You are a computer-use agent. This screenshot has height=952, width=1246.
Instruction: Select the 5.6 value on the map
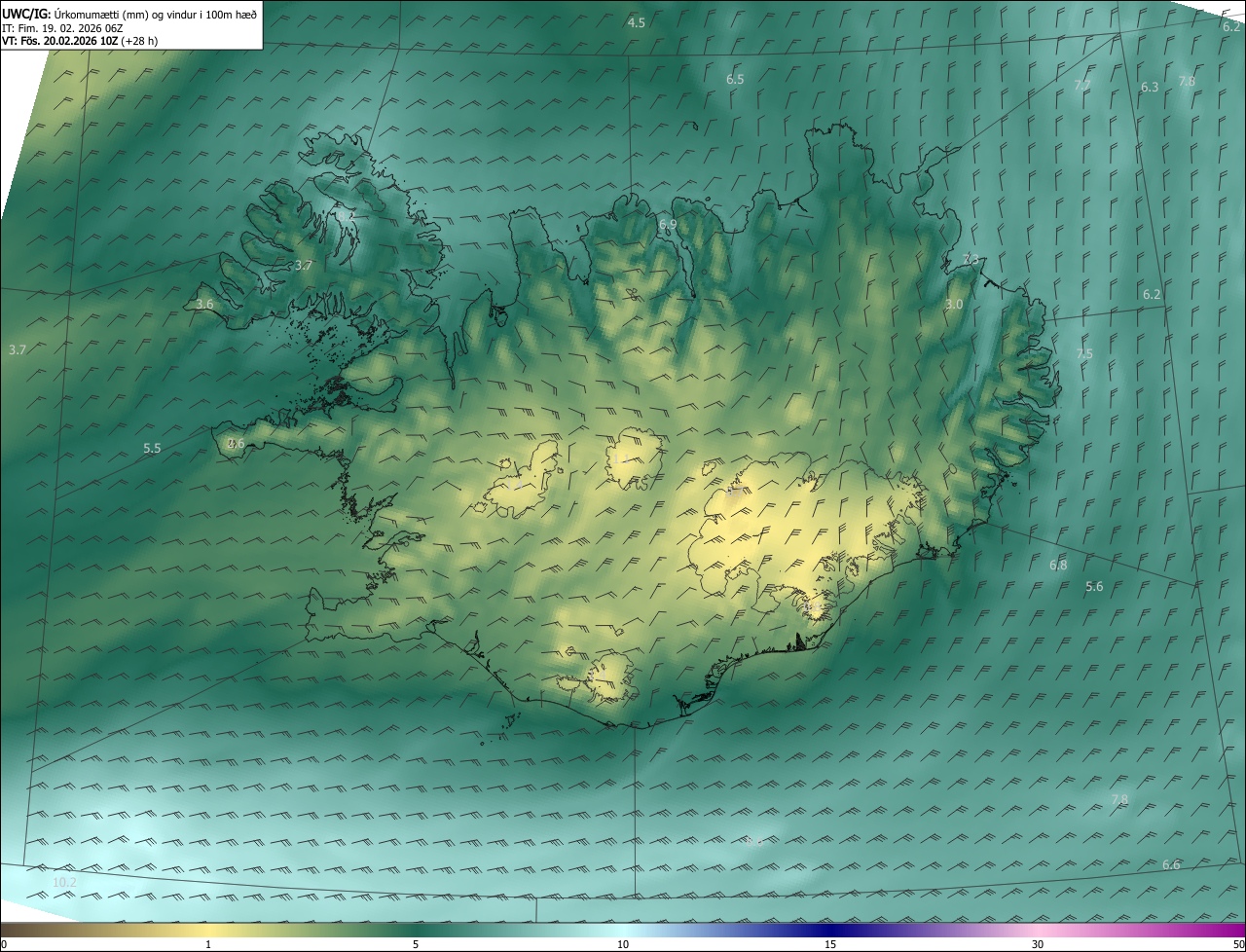1094,587
